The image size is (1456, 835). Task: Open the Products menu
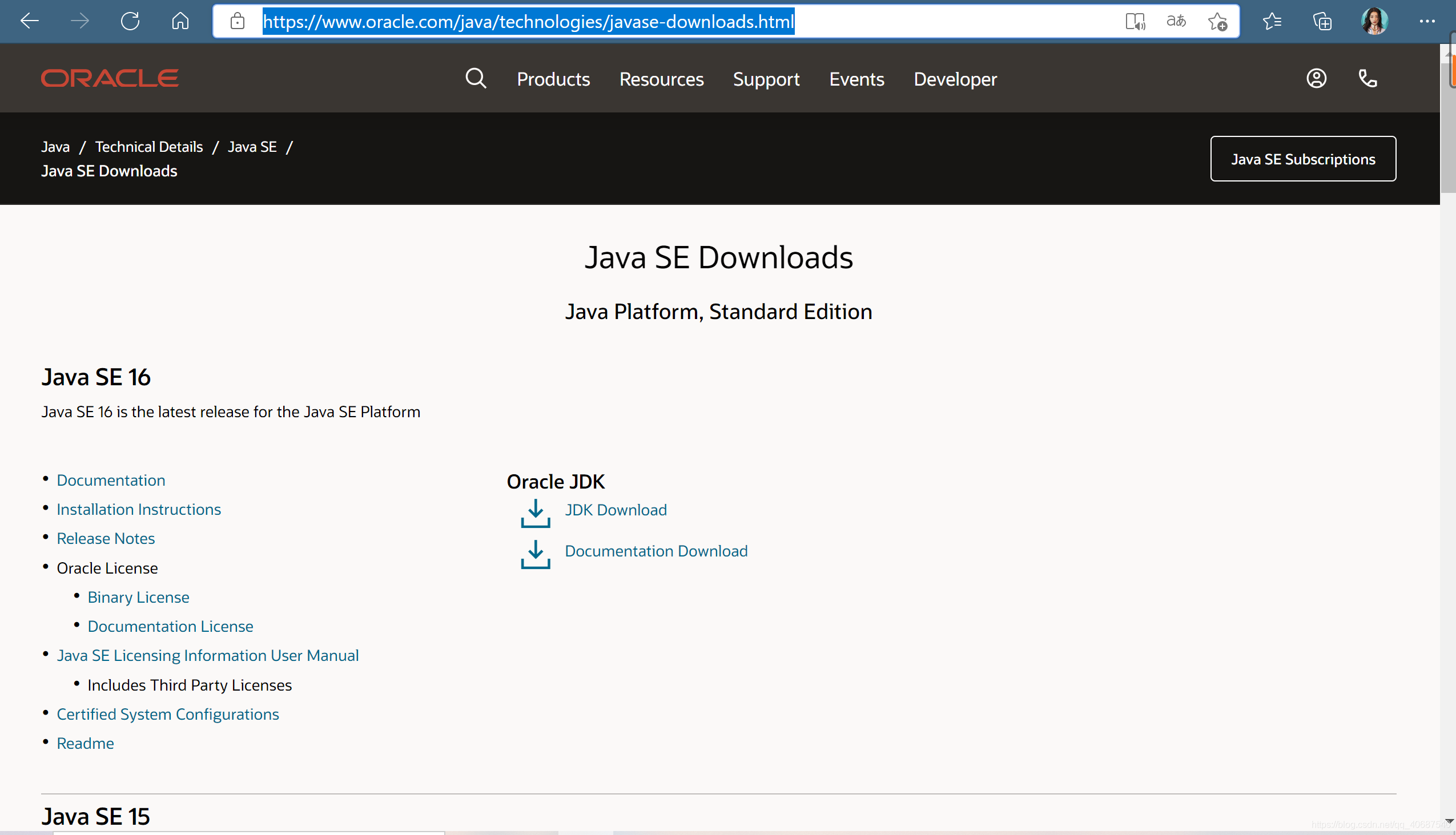coord(553,79)
